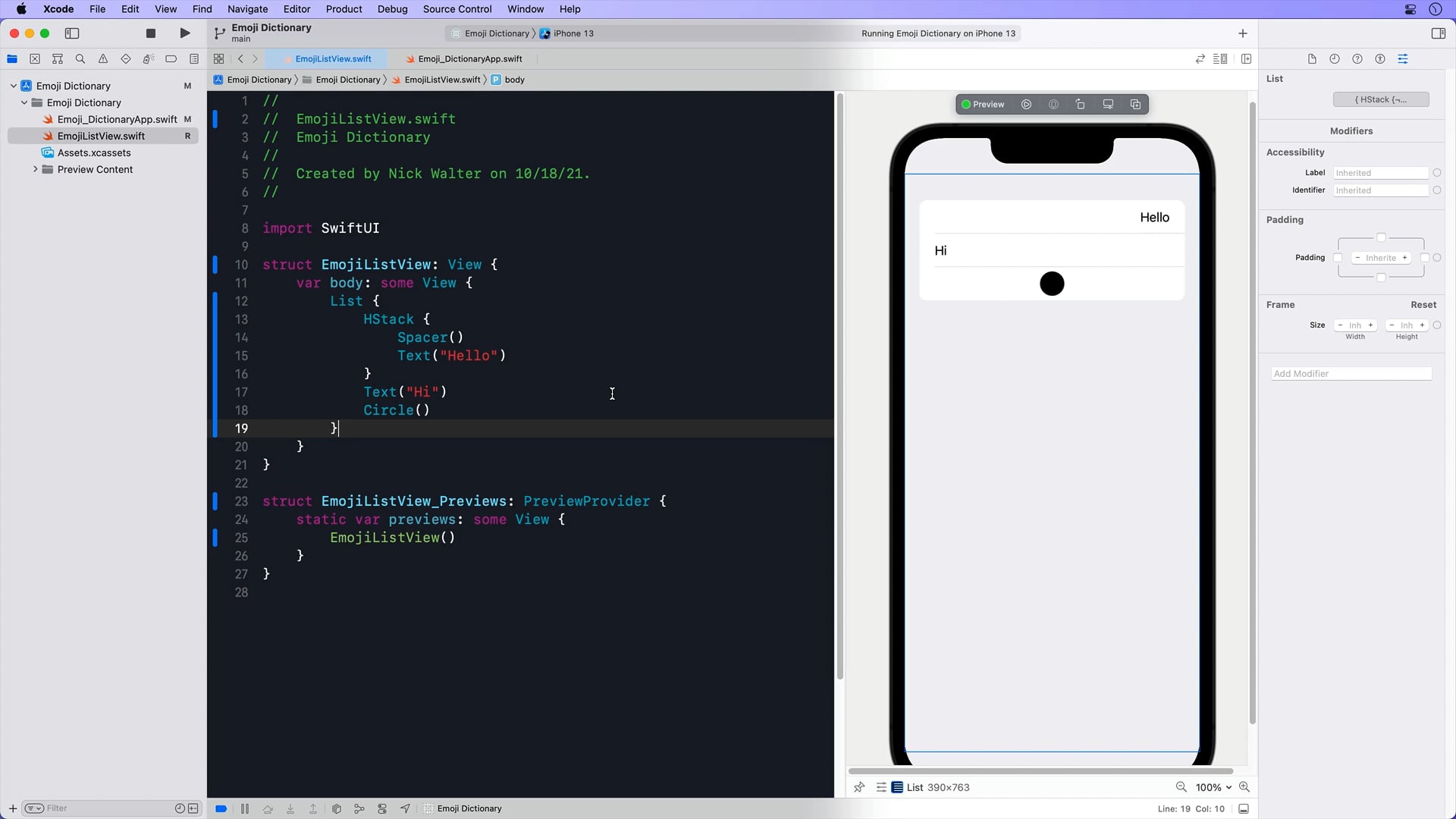Open the Find navigator magnifier
The image size is (1456, 819).
point(80,59)
